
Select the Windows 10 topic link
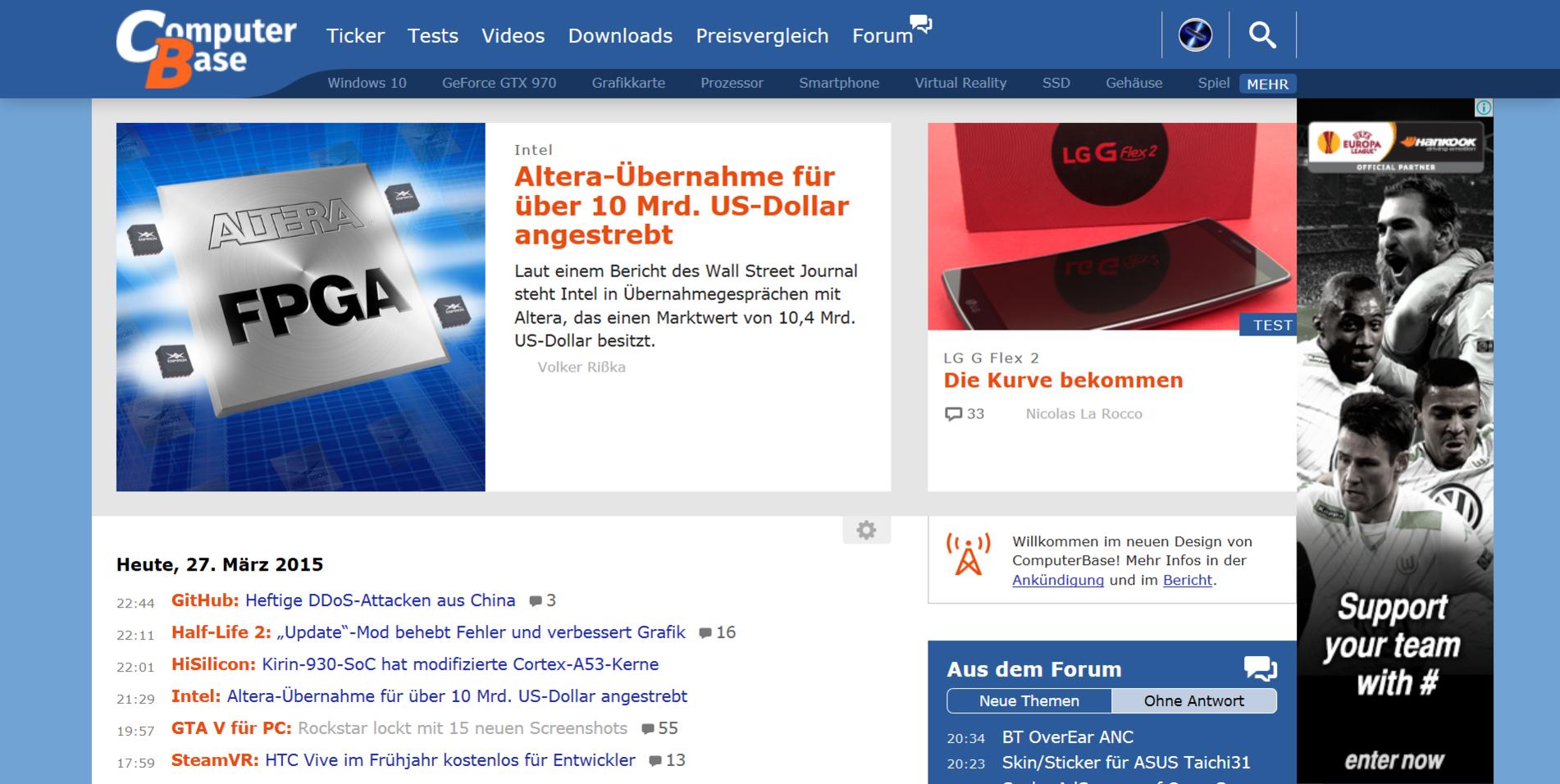[367, 83]
